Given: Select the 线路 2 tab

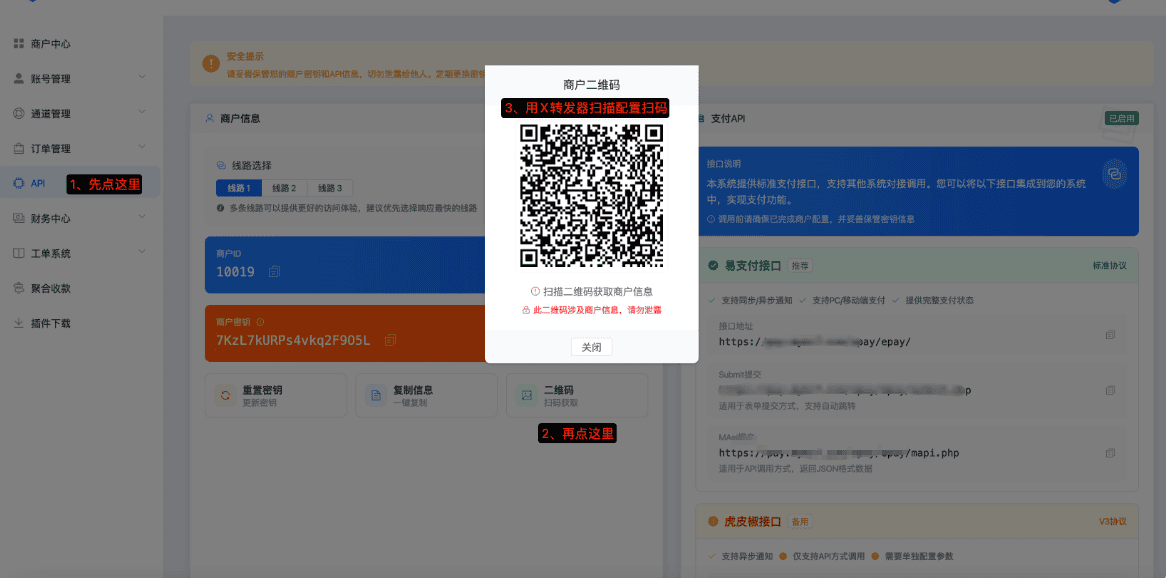Looking at the screenshot, I should (x=284, y=188).
